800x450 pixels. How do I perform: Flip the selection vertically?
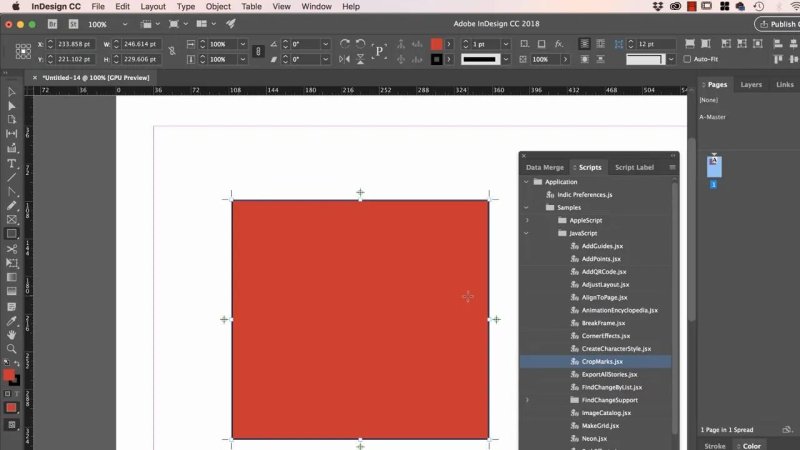tap(360, 59)
